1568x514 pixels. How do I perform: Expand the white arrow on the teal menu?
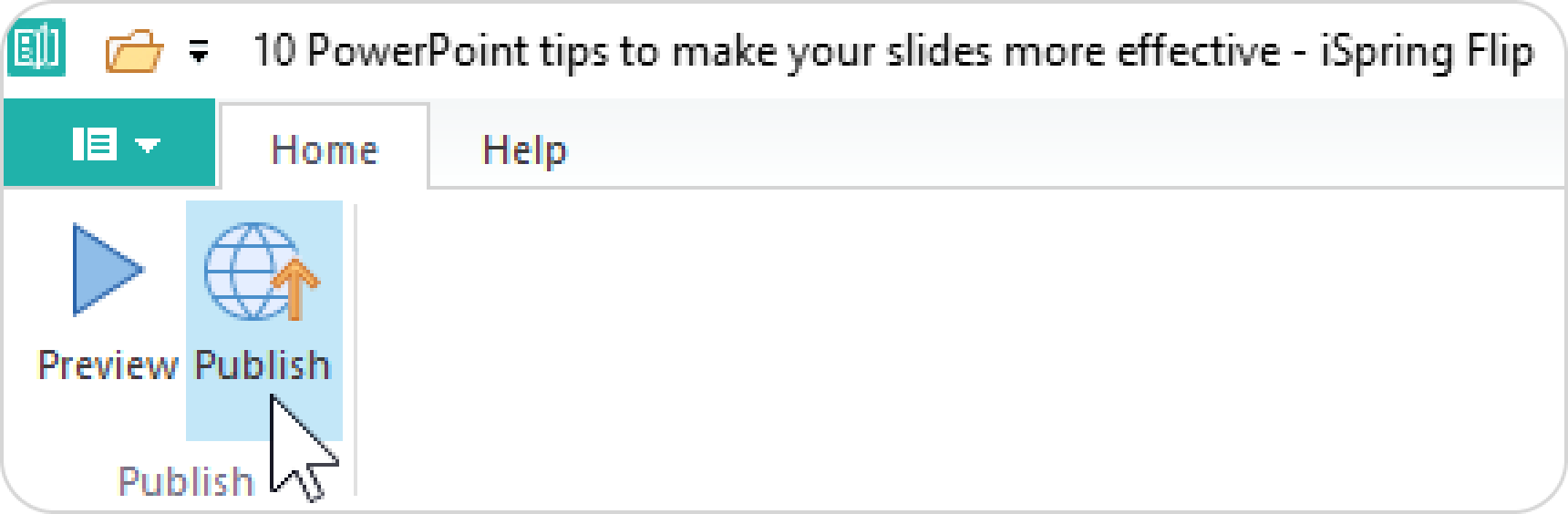coord(148,145)
